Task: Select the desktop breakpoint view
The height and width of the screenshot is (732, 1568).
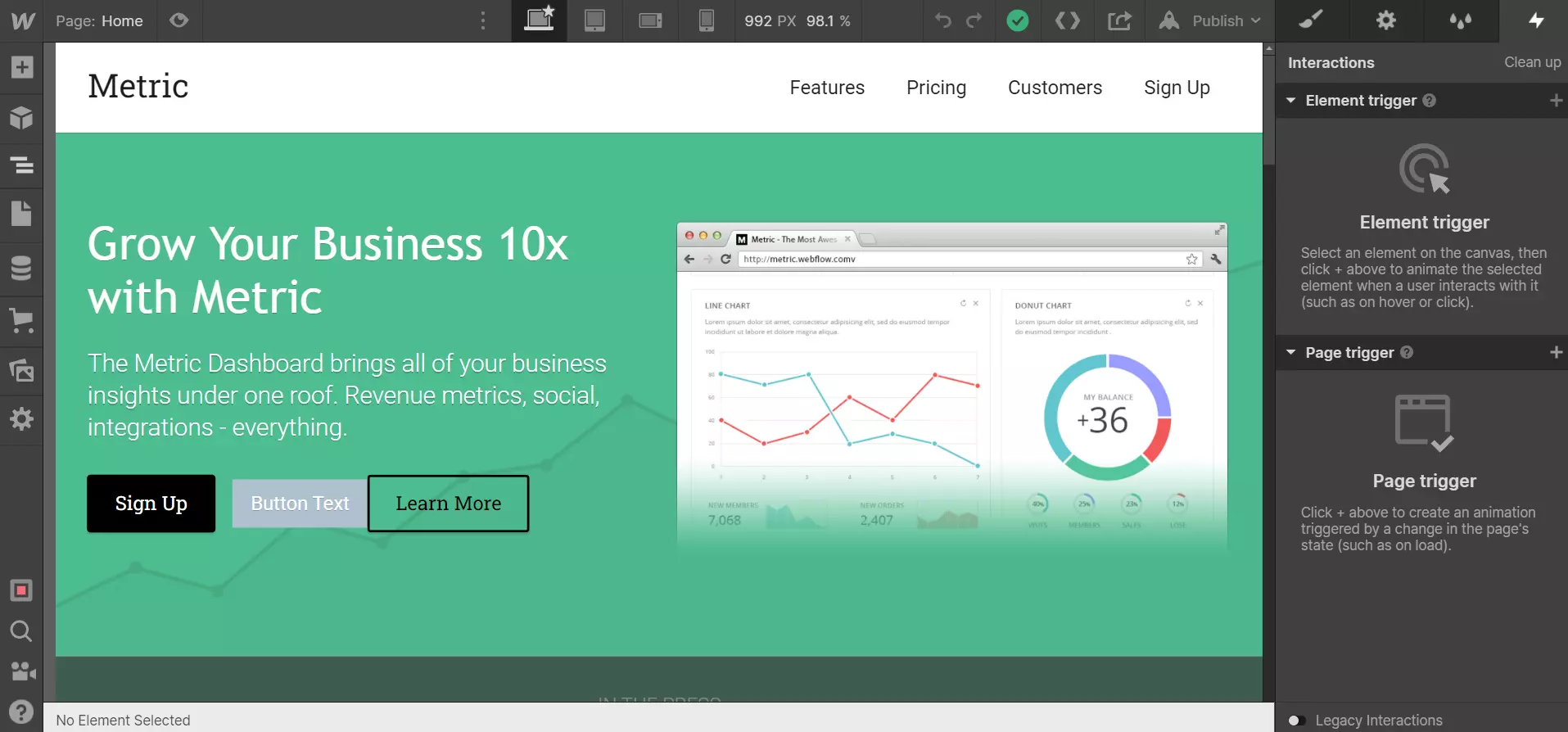Action: point(539,20)
